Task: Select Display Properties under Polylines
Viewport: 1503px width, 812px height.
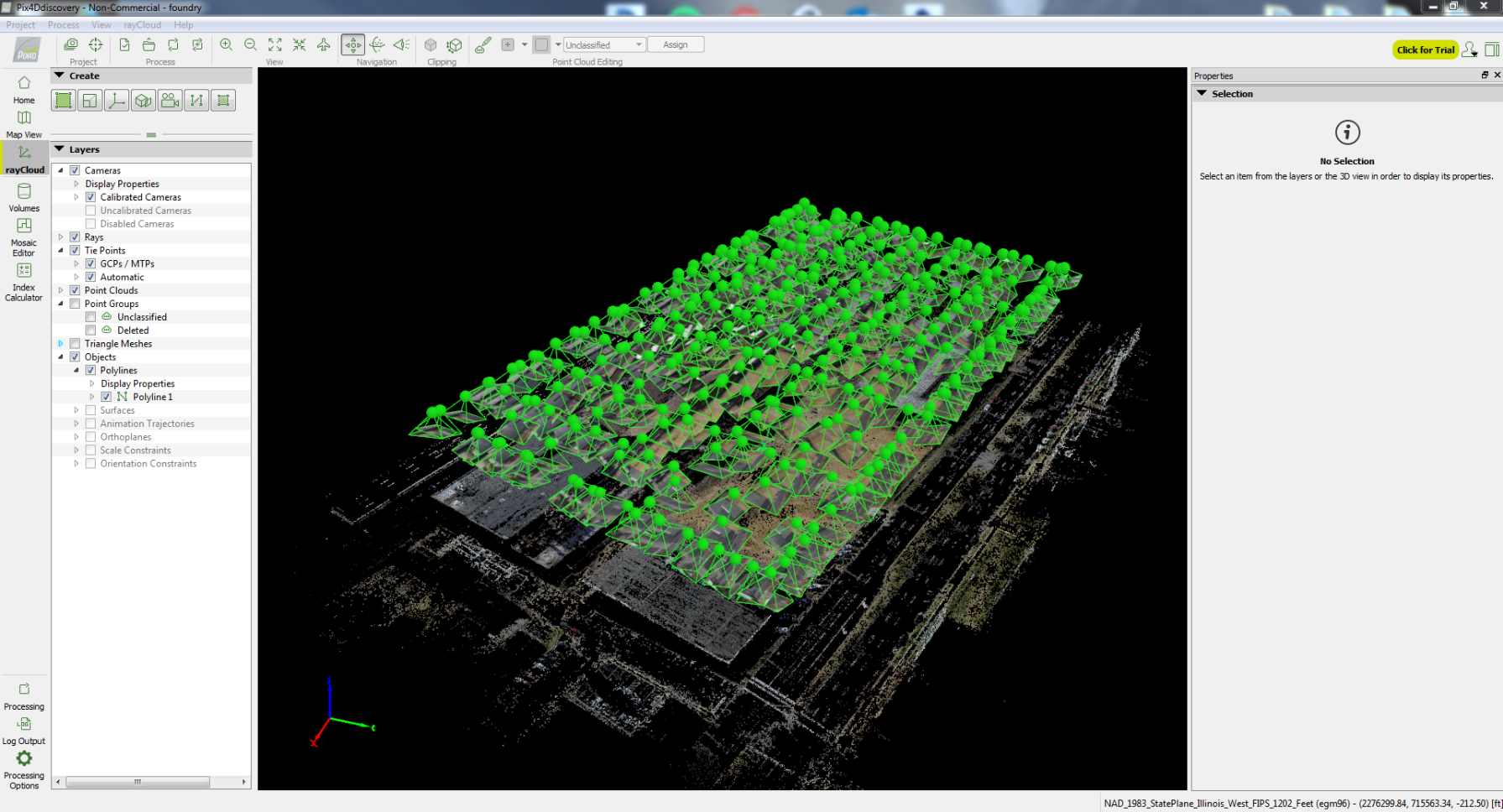Action: [x=138, y=383]
